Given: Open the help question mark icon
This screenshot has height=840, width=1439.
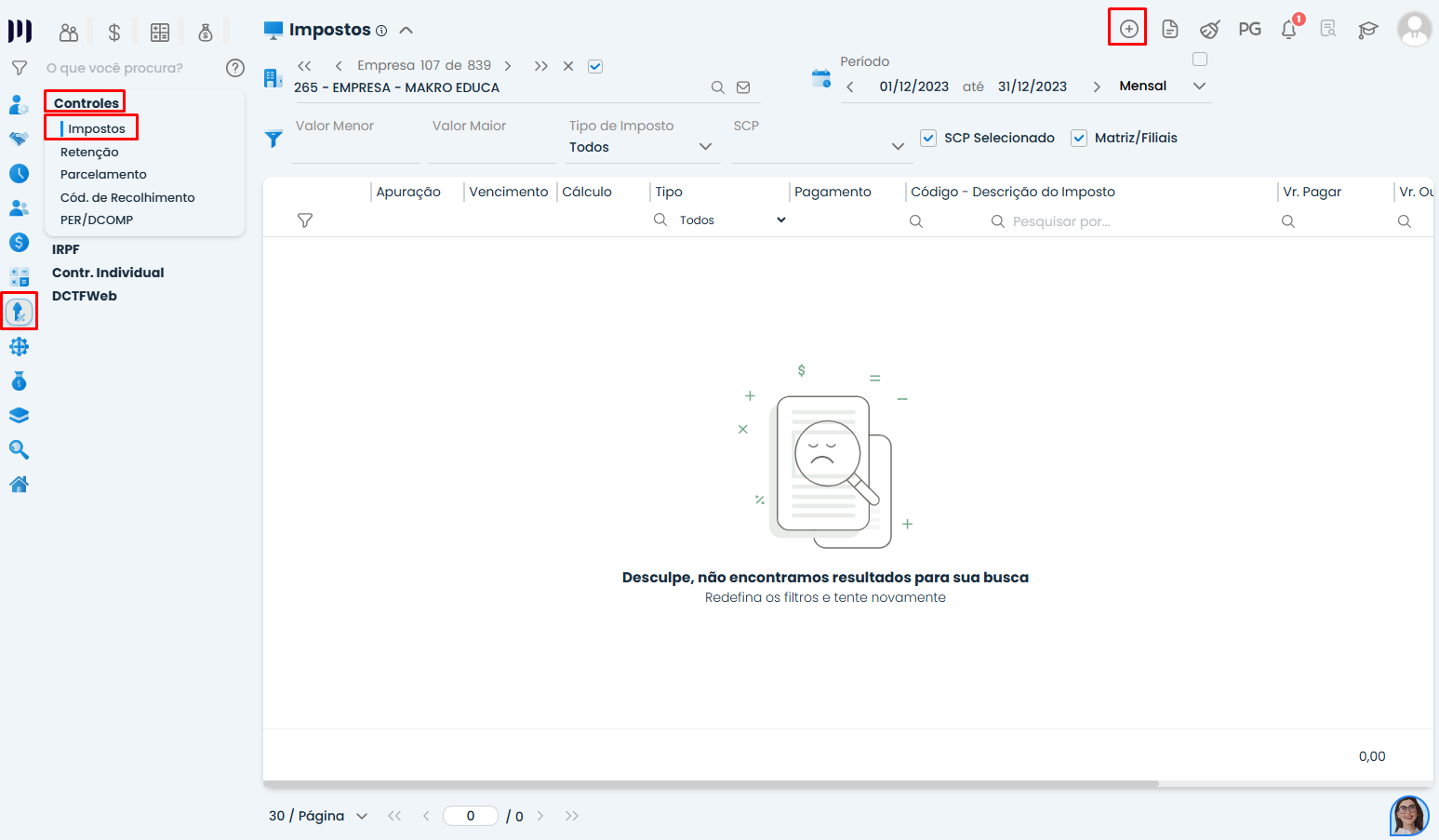Looking at the screenshot, I should pos(235,68).
